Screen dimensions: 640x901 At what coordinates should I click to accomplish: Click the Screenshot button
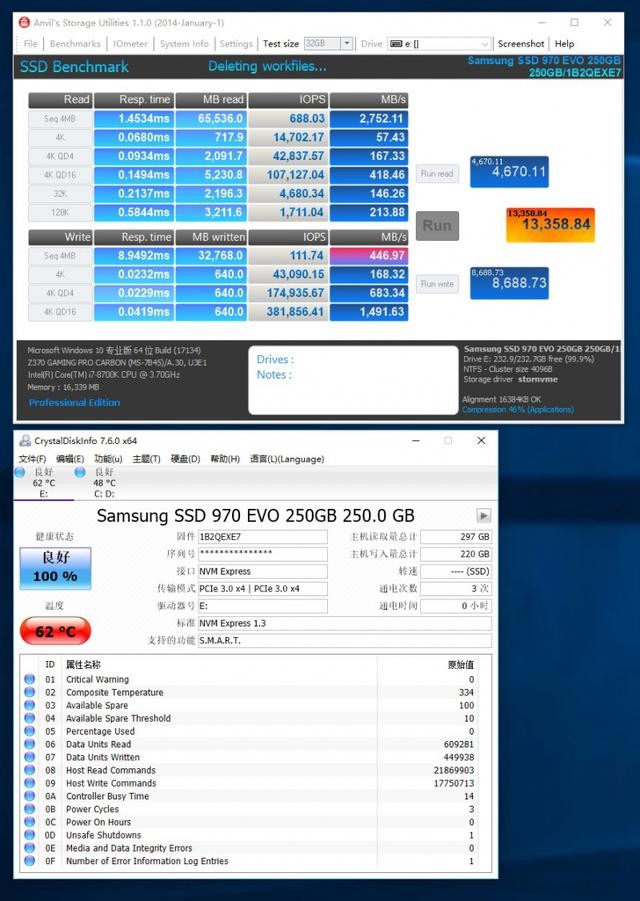click(x=521, y=44)
